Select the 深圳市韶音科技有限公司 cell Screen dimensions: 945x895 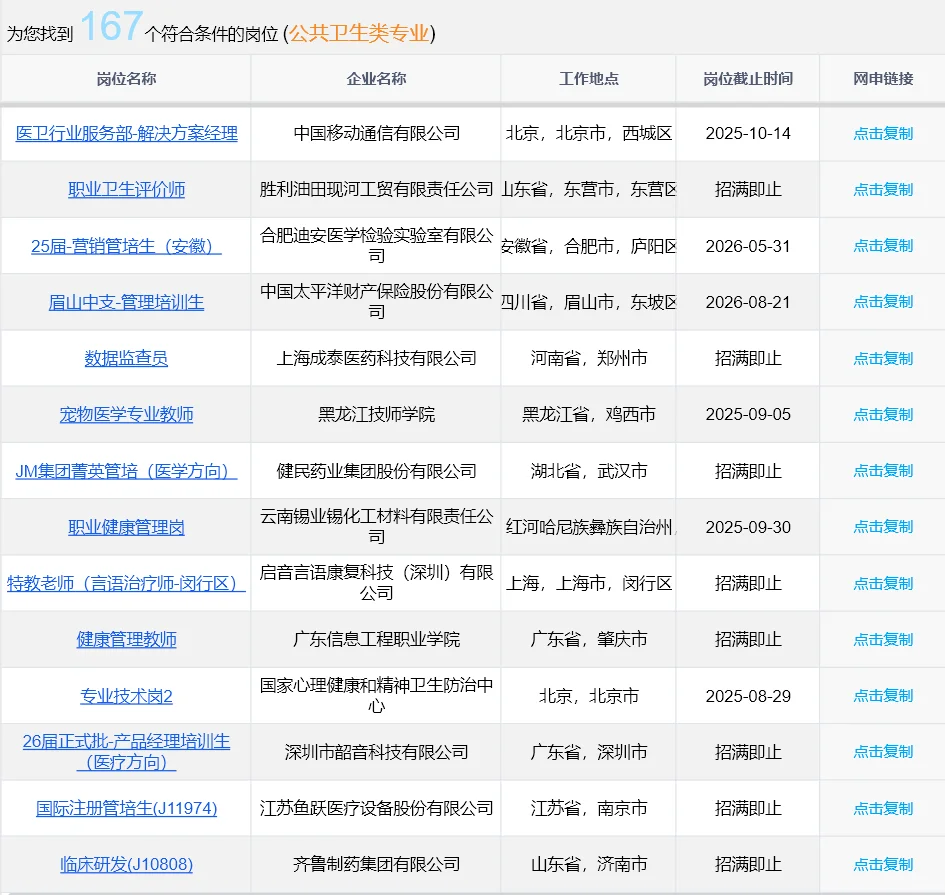tap(376, 752)
